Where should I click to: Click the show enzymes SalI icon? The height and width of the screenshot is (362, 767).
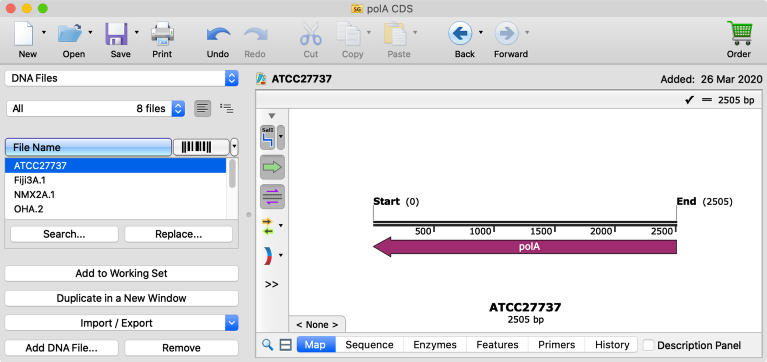[268, 137]
